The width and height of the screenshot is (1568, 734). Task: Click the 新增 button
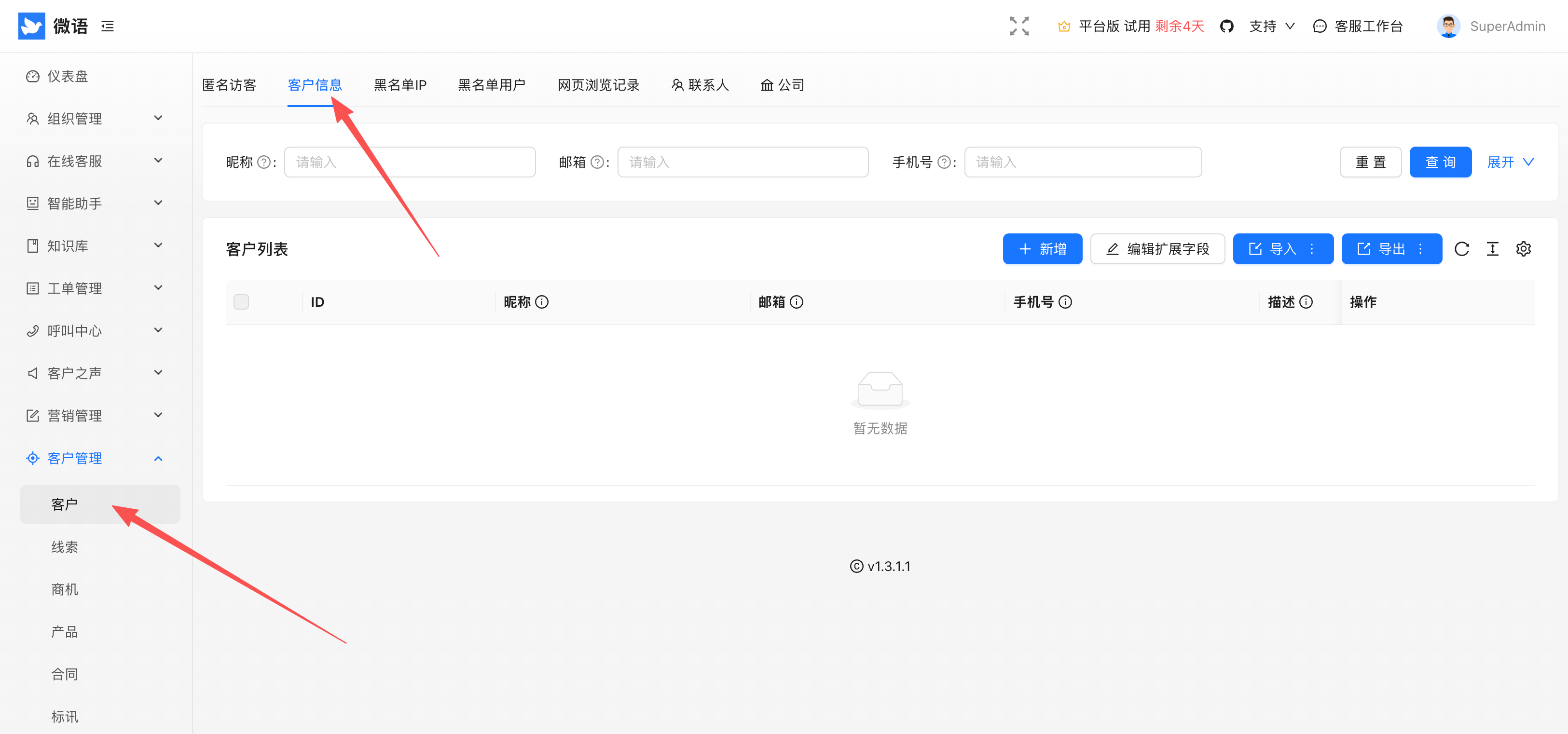click(x=1042, y=249)
